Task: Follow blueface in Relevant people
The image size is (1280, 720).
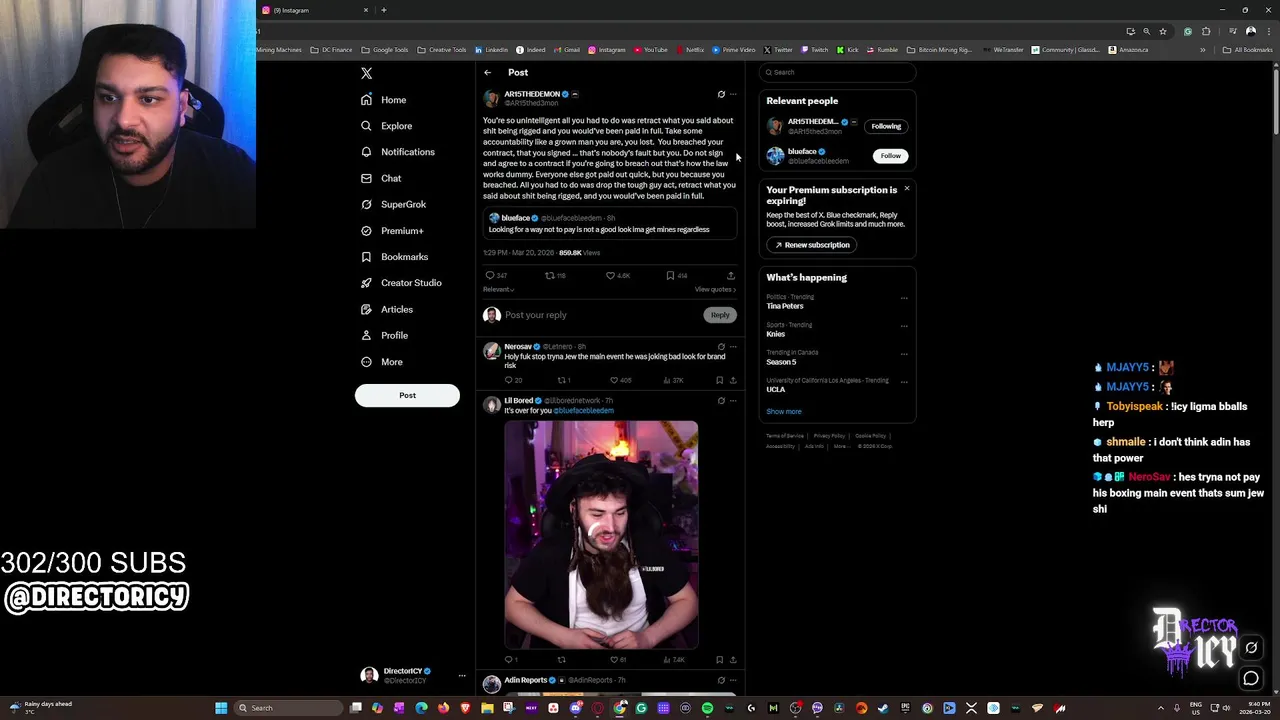Action: pos(890,156)
